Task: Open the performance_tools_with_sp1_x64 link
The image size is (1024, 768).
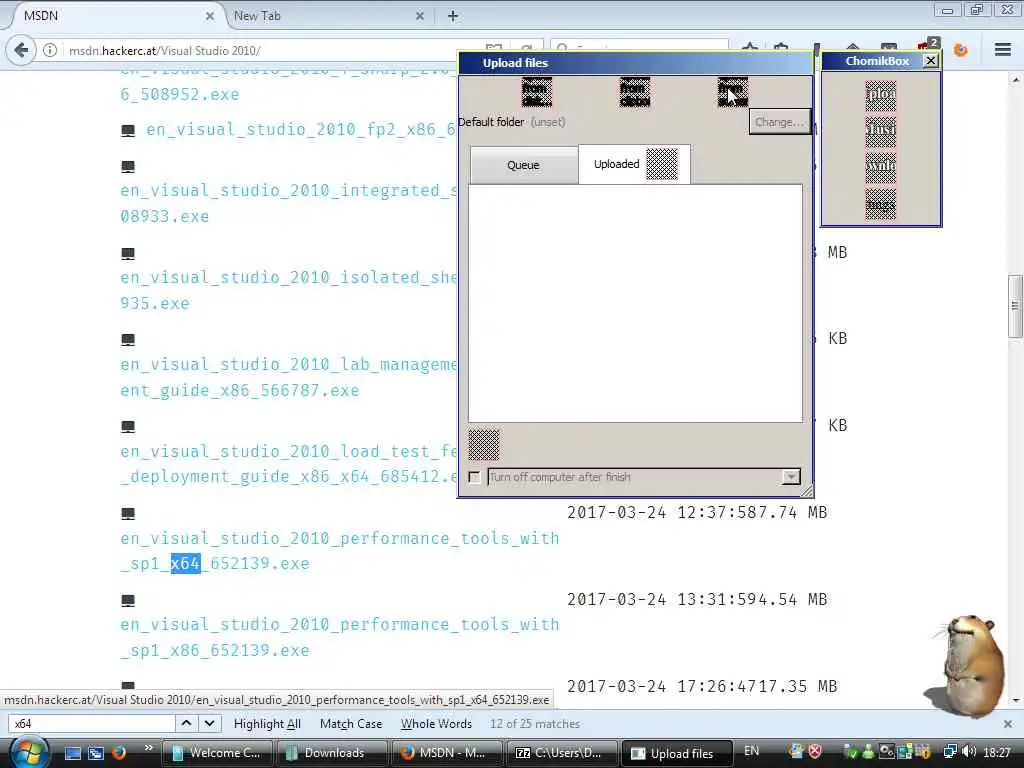Action: point(340,551)
